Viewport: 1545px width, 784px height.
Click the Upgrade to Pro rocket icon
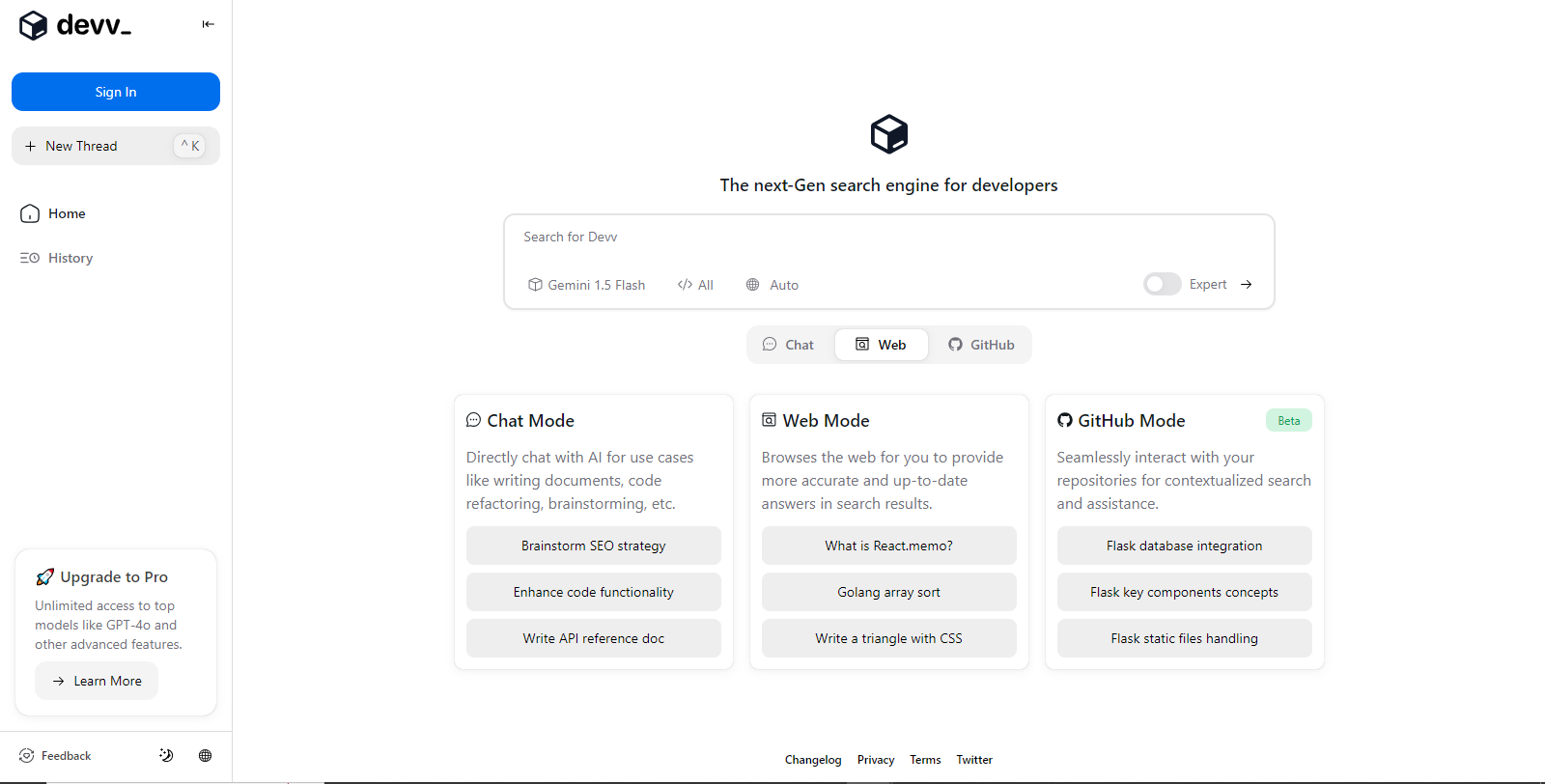[44, 577]
